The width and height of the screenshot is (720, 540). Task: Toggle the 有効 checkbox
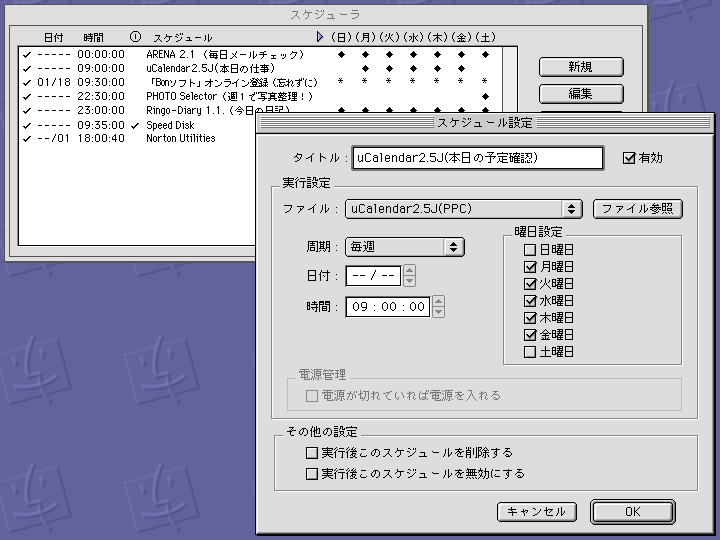[x=629, y=158]
